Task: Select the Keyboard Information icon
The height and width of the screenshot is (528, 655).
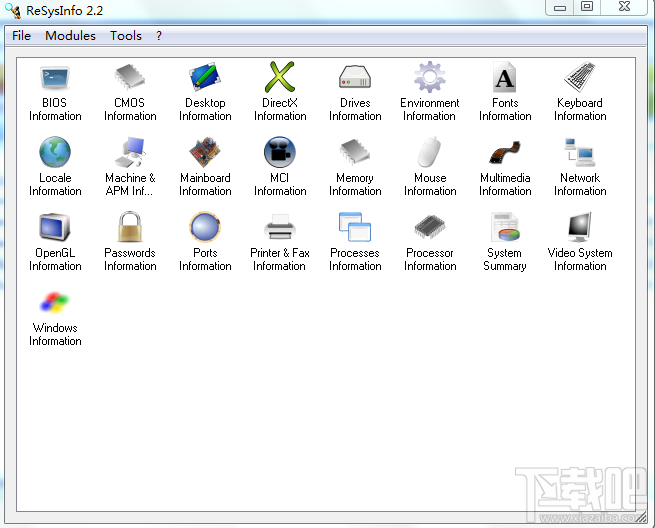Action: click(x=580, y=77)
